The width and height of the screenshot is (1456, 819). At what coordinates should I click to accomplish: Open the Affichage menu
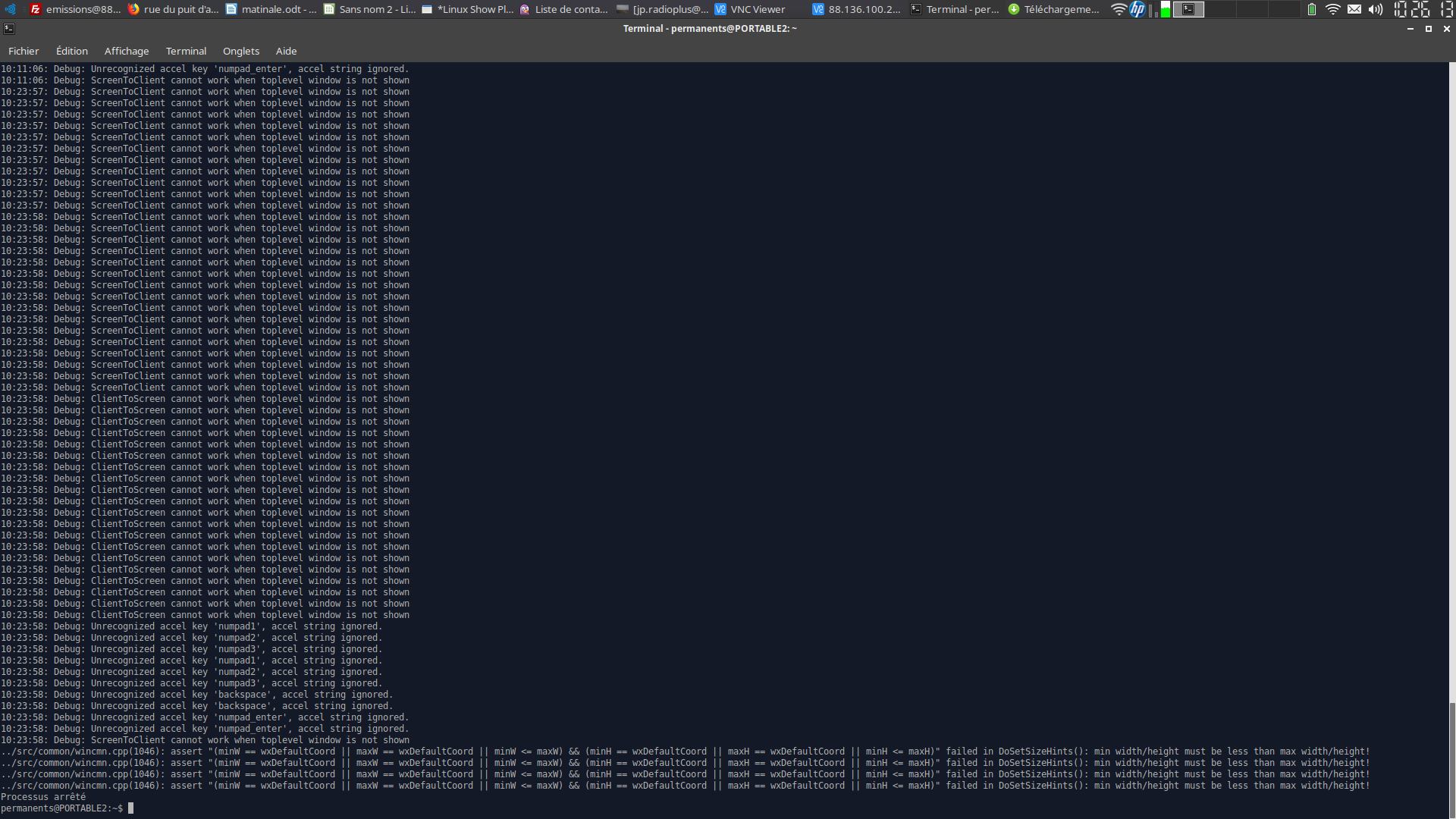click(127, 51)
